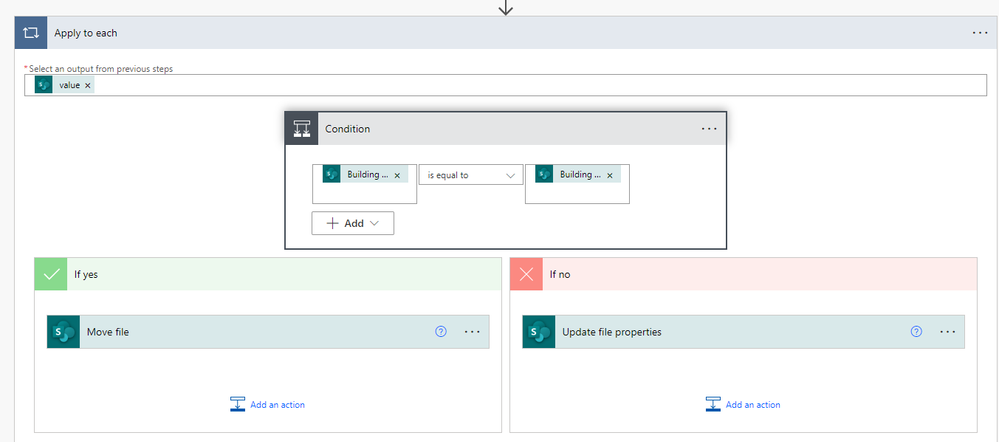Click the left Building token SharePoint icon

click(331, 175)
